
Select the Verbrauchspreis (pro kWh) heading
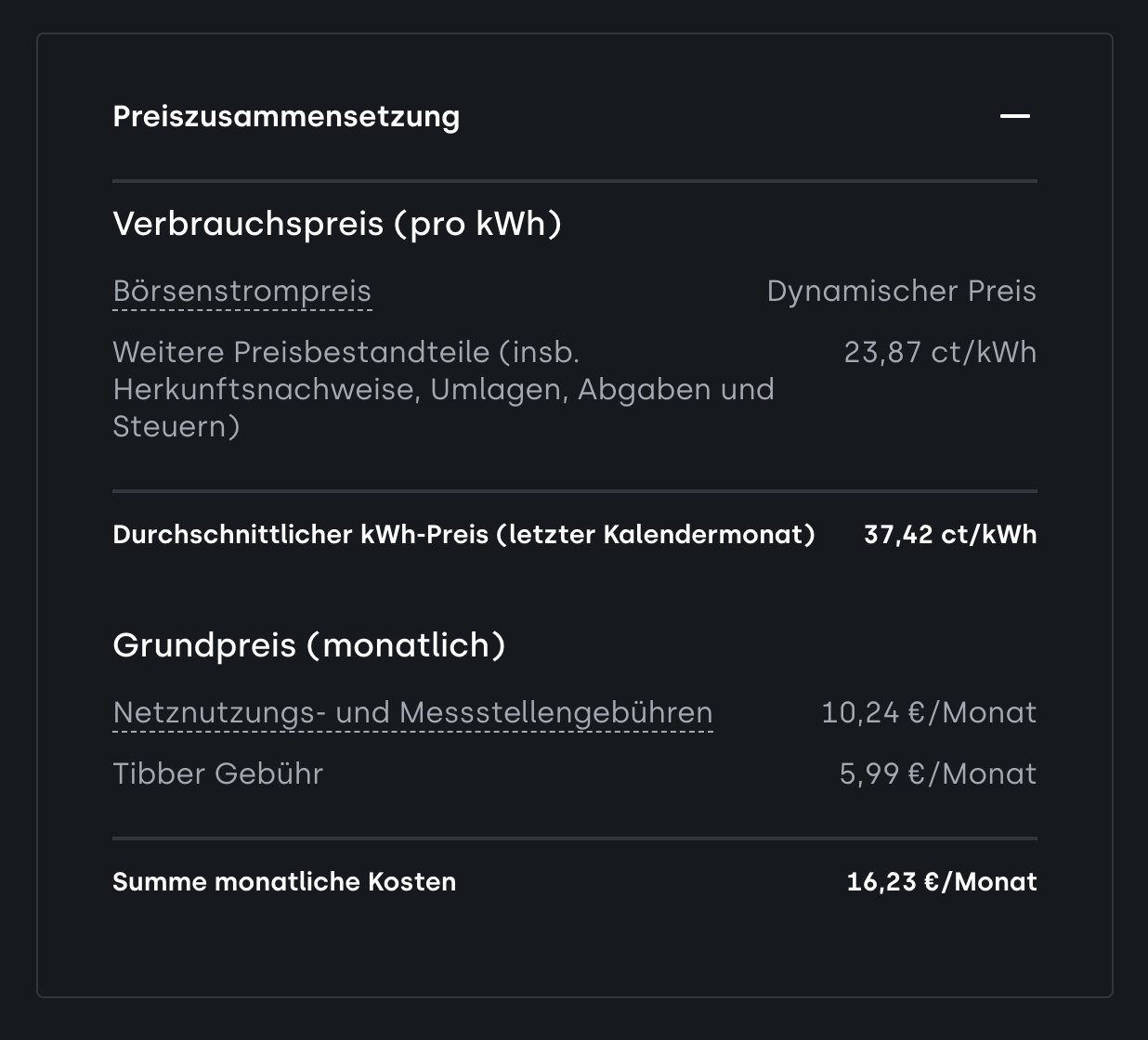[337, 224]
